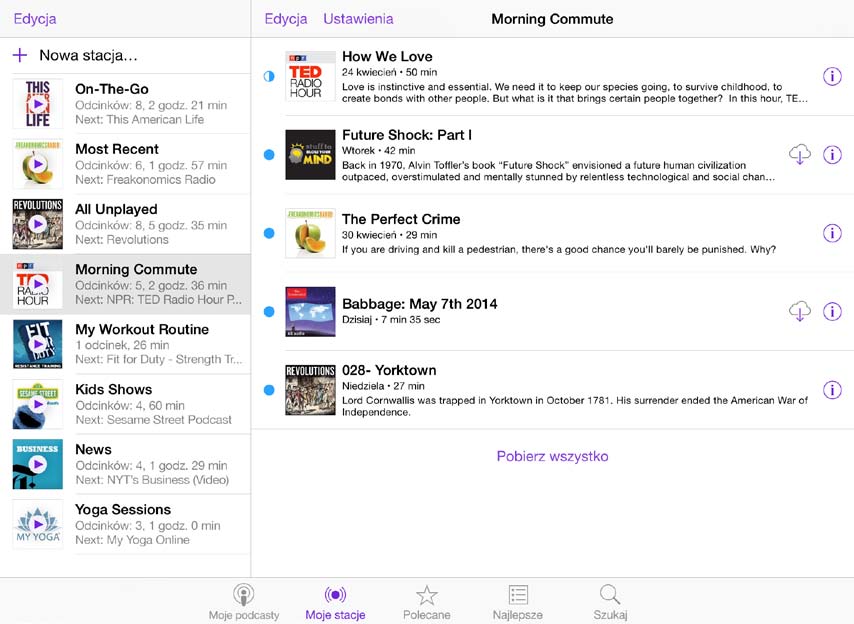The image size is (854, 624).
Task: Open info for How We Love episode
Action: (832, 76)
